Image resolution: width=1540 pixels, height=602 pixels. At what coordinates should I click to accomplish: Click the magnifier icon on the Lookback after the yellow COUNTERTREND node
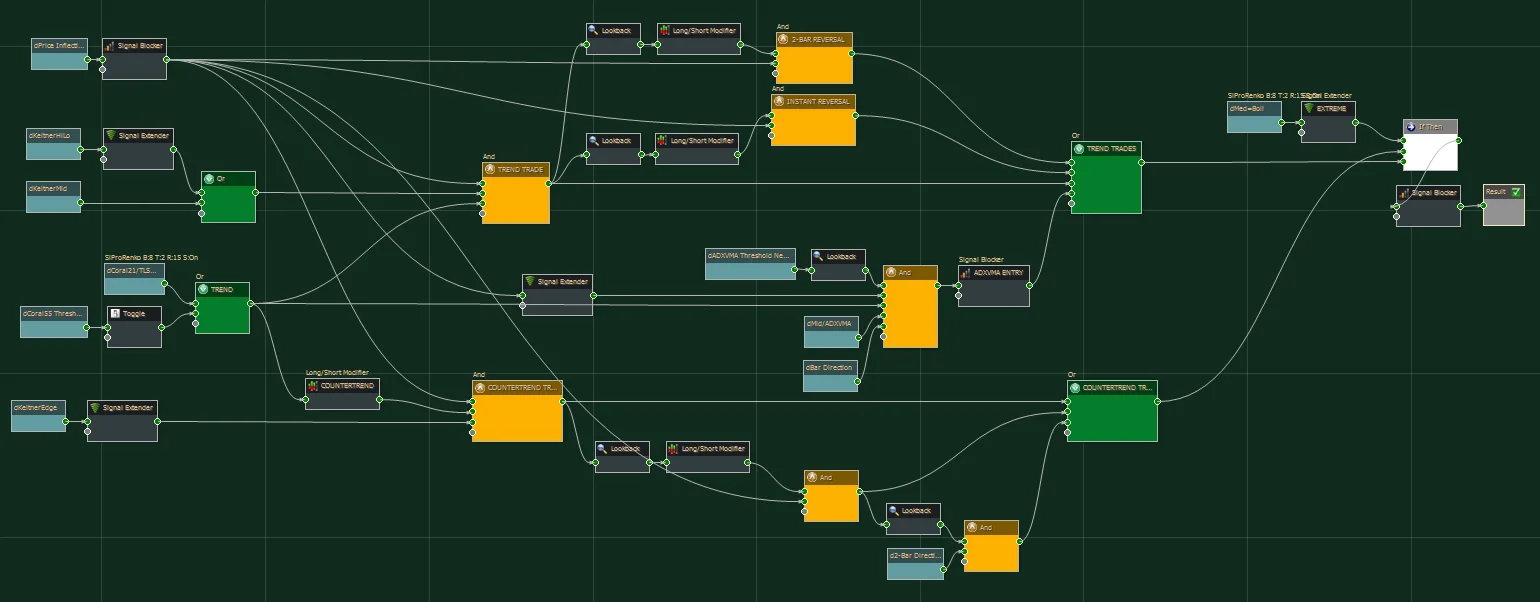pyautogui.click(x=603, y=449)
